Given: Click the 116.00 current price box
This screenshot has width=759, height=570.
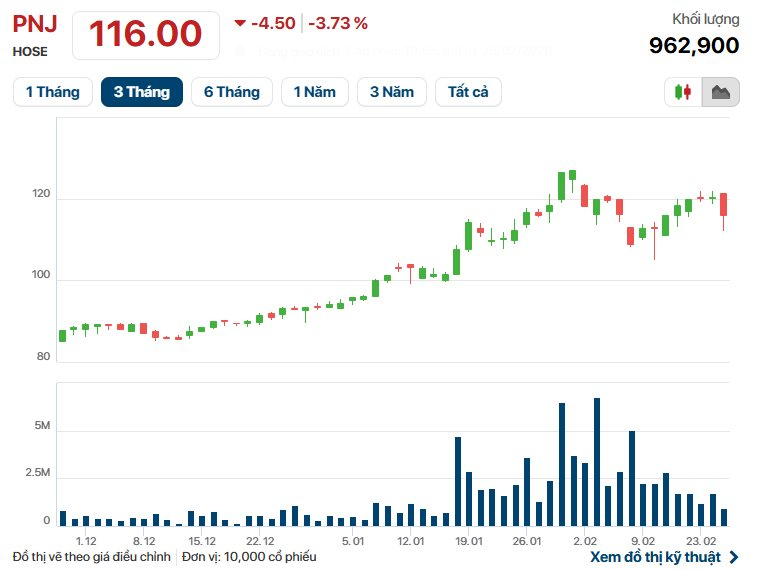Looking at the screenshot, I should point(146,34).
